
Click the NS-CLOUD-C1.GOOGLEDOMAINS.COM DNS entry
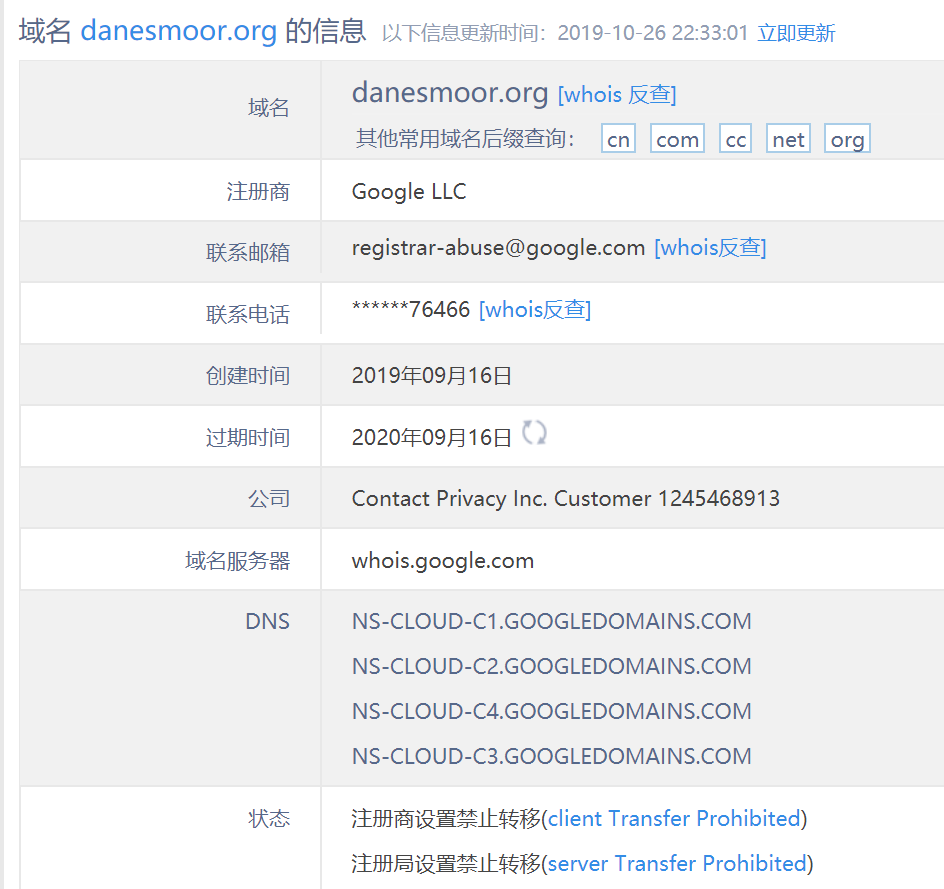tap(551, 621)
